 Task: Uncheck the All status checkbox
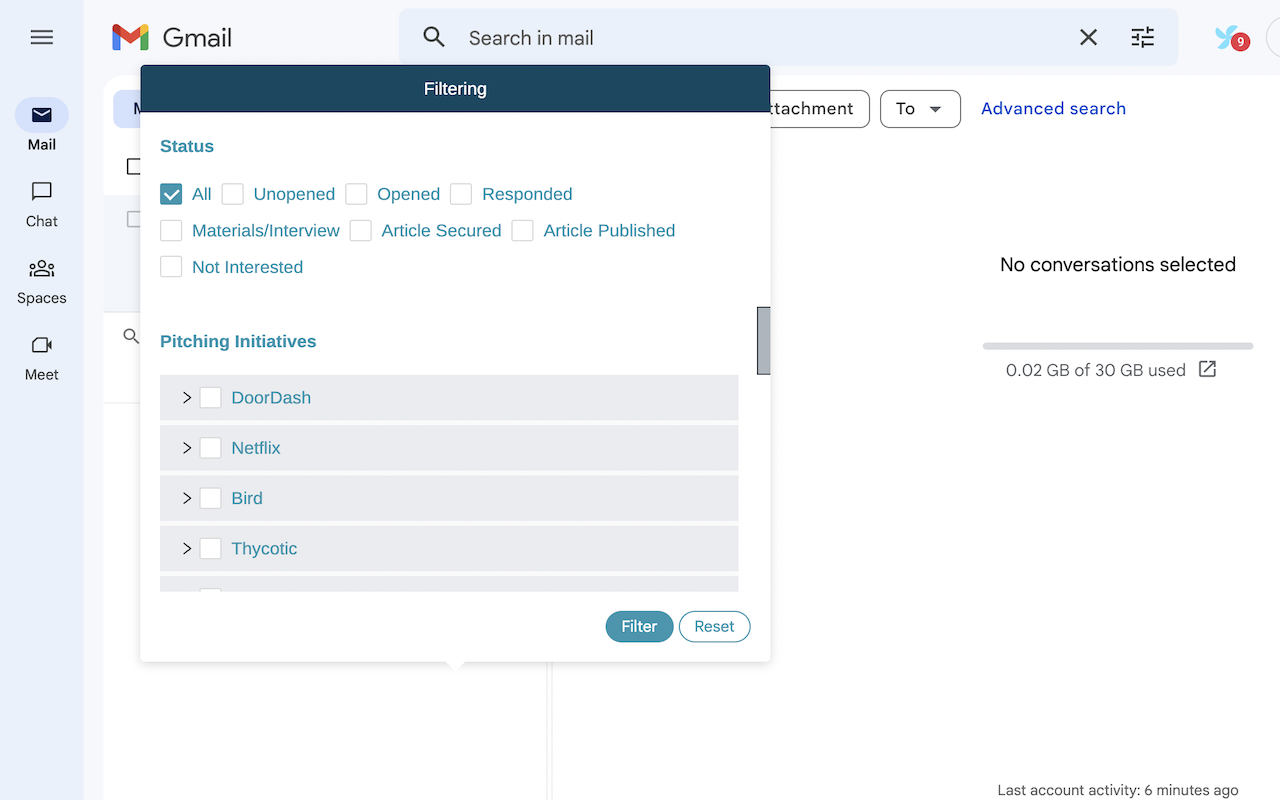click(x=171, y=193)
